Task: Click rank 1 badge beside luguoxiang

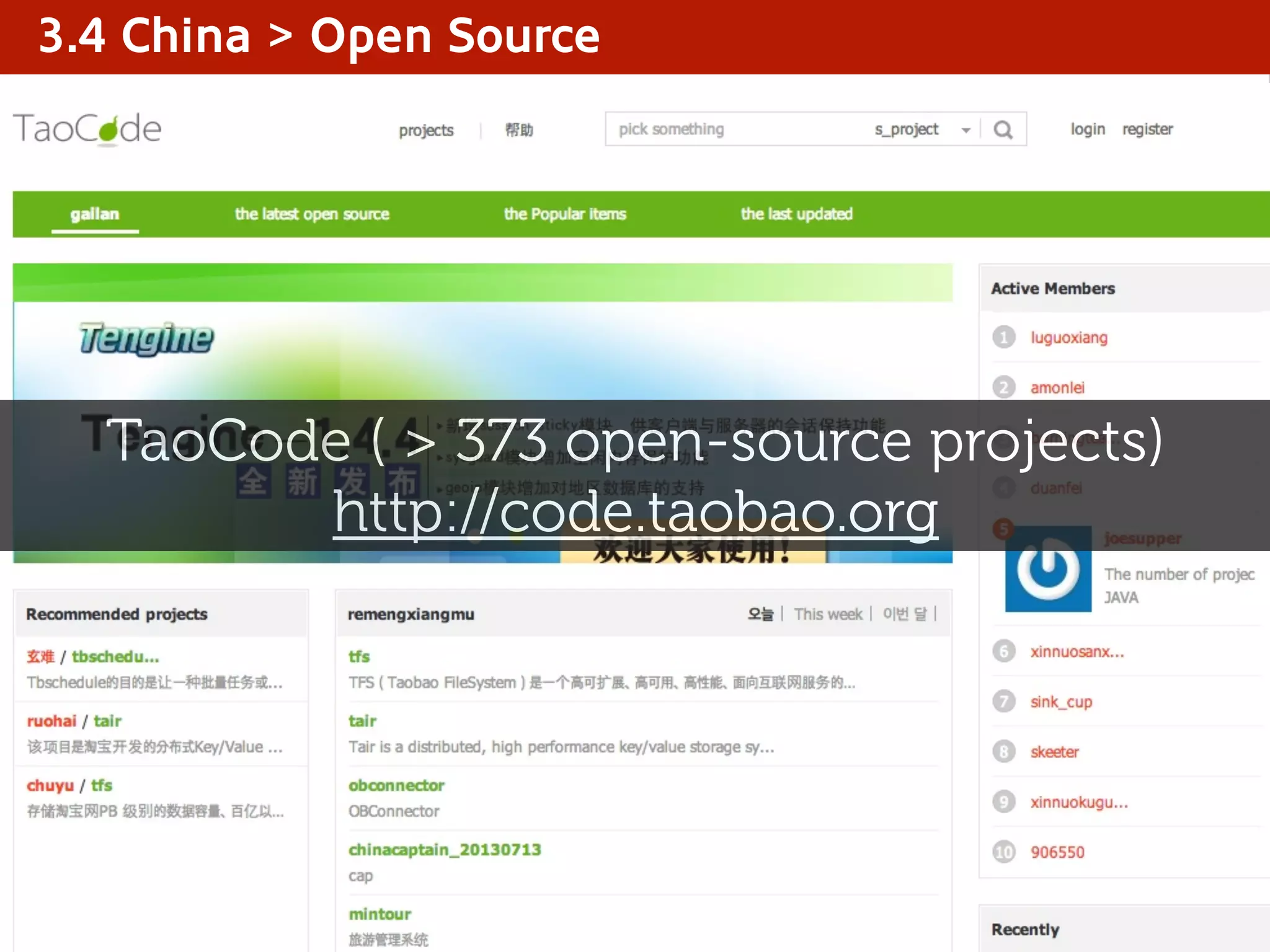Action: 1003,337
